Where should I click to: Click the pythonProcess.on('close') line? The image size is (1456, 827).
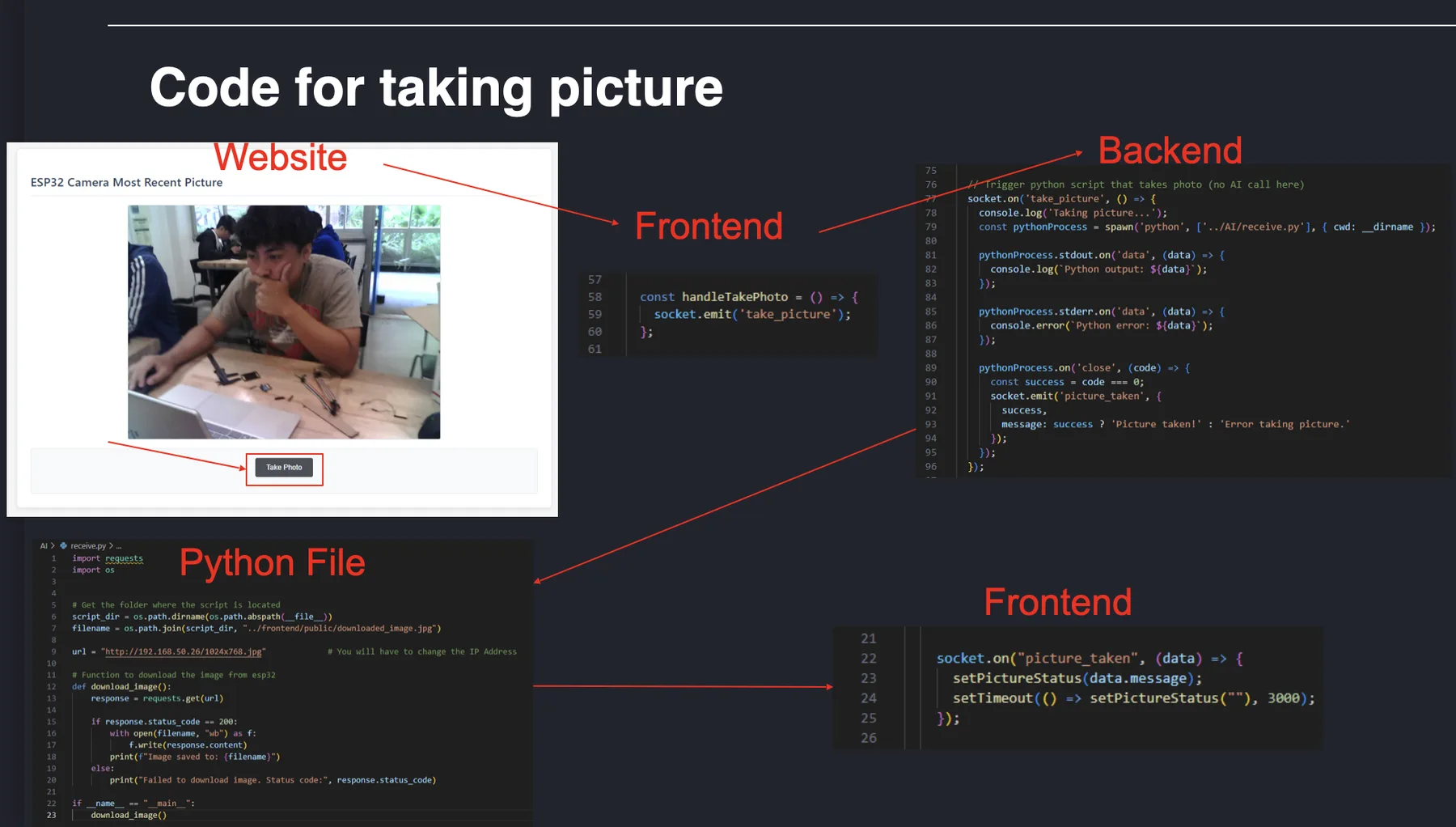tap(1085, 368)
